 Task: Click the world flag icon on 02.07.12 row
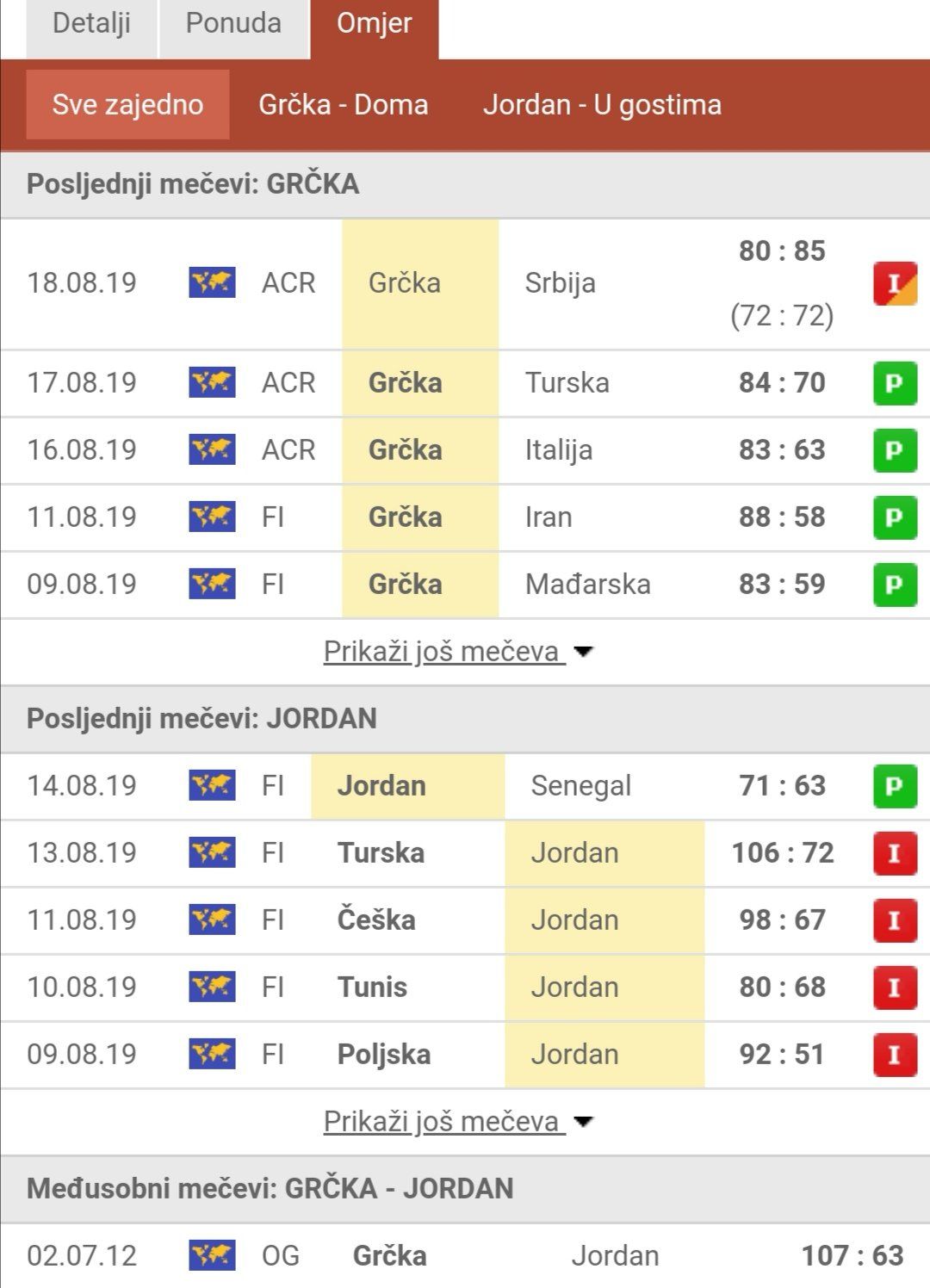click(212, 1255)
